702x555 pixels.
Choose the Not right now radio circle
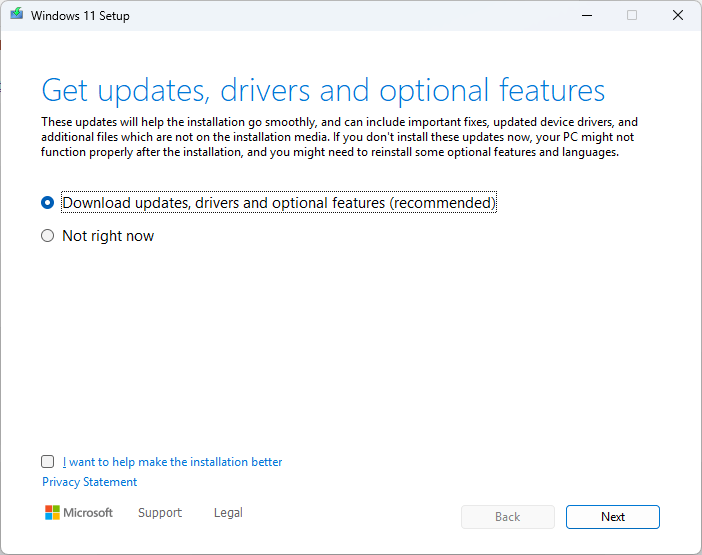tap(47, 237)
